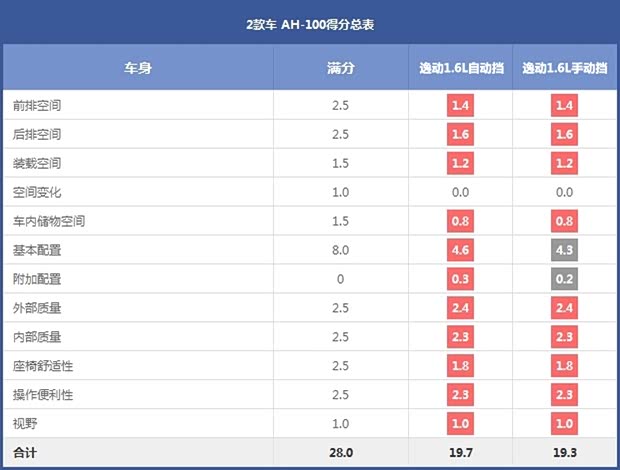Select the 19.7 total score cell
The image size is (620, 470).
(x=460, y=454)
